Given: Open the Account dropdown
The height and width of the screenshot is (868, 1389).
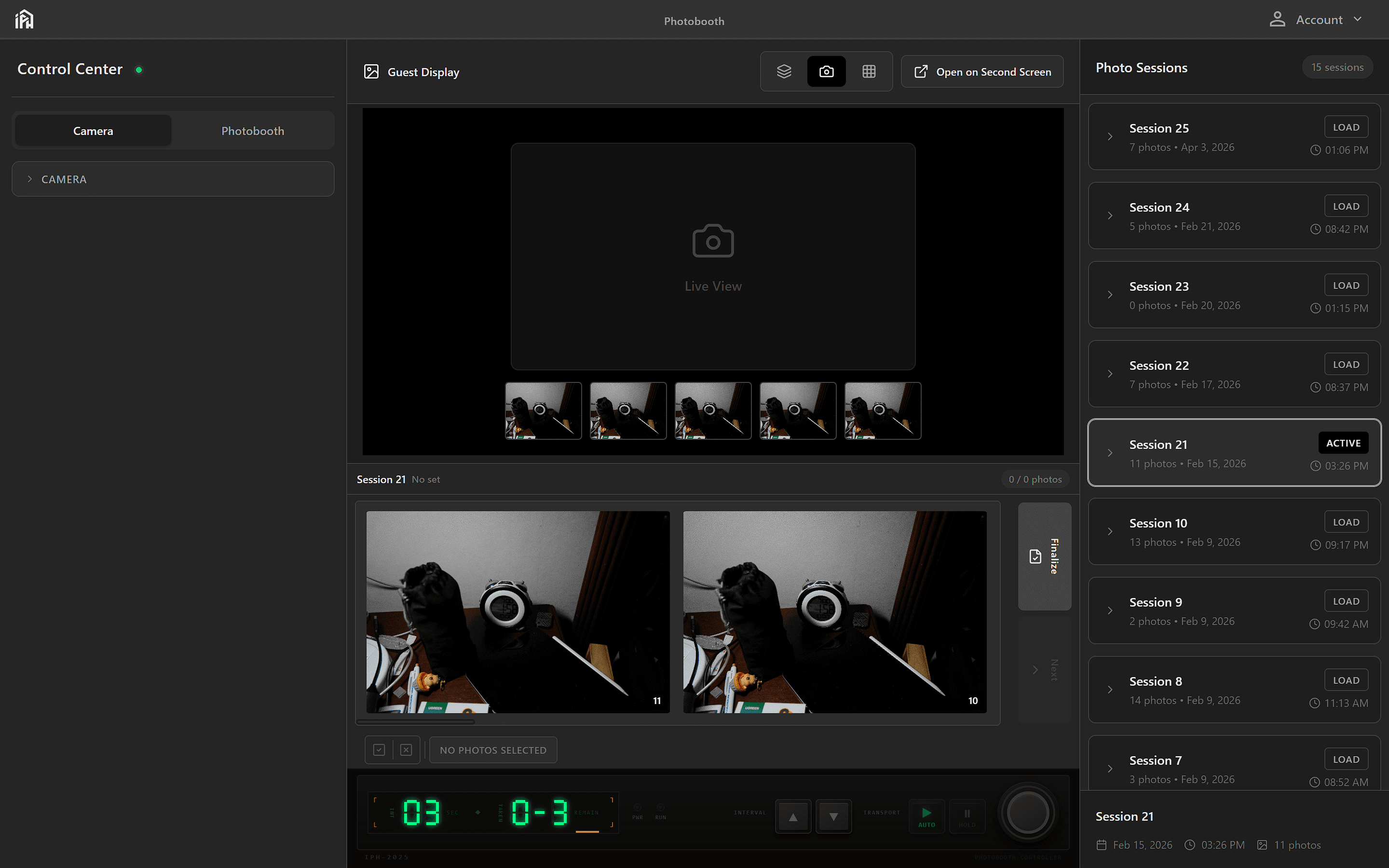Looking at the screenshot, I should [1316, 19].
